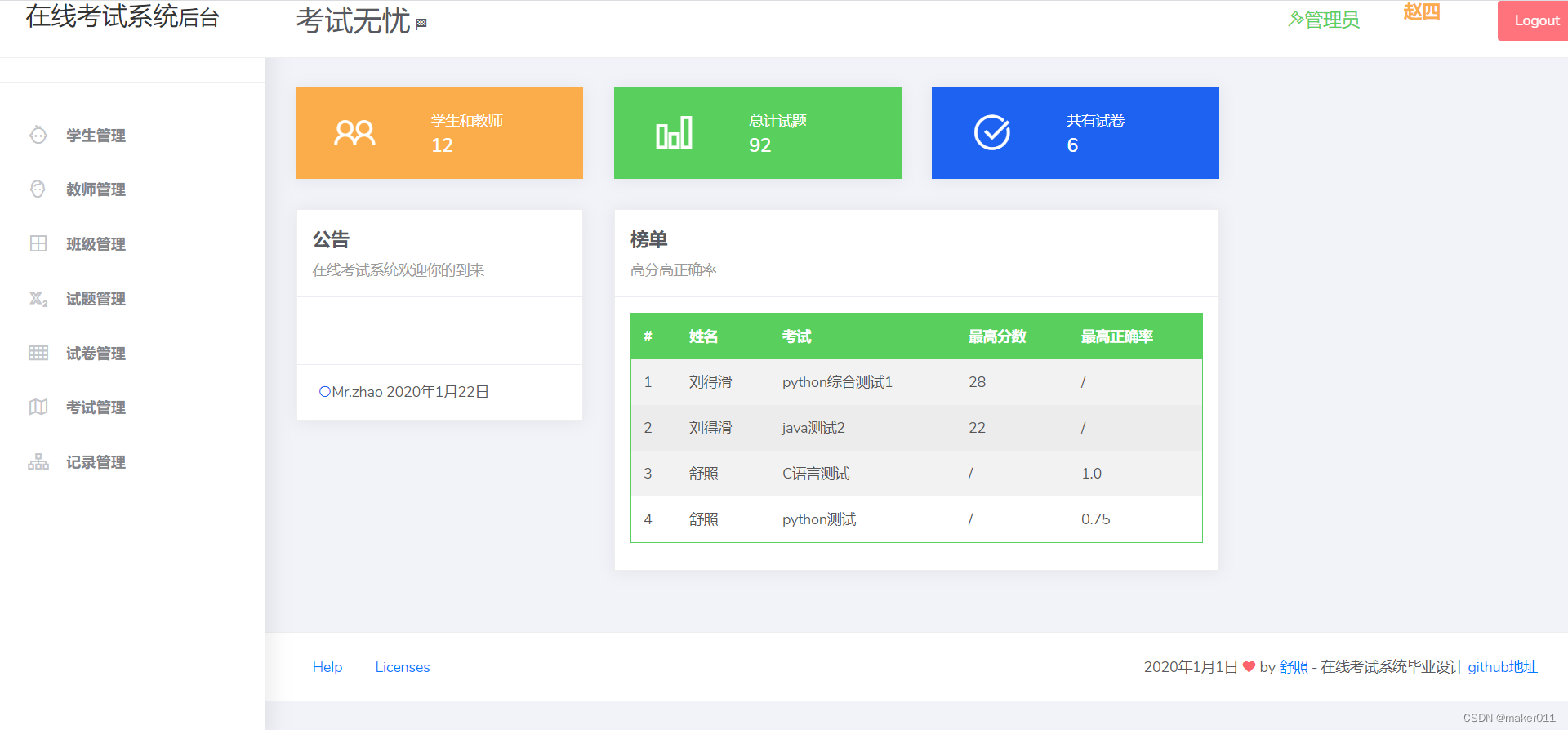
Task: Click the 考试 column header
Action: (x=796, y=336)
